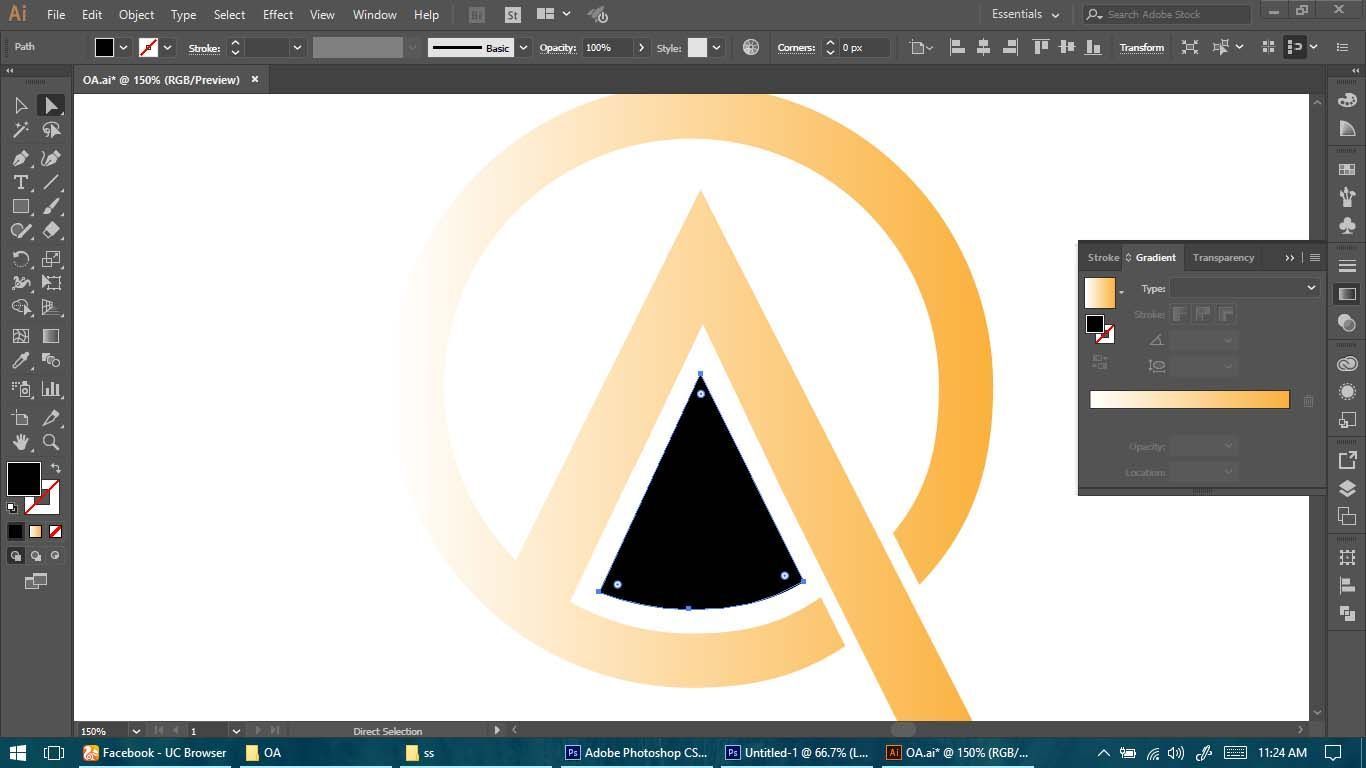Switch to the Stroke panel tab

pyautogui.click(x=1103, y=257)
